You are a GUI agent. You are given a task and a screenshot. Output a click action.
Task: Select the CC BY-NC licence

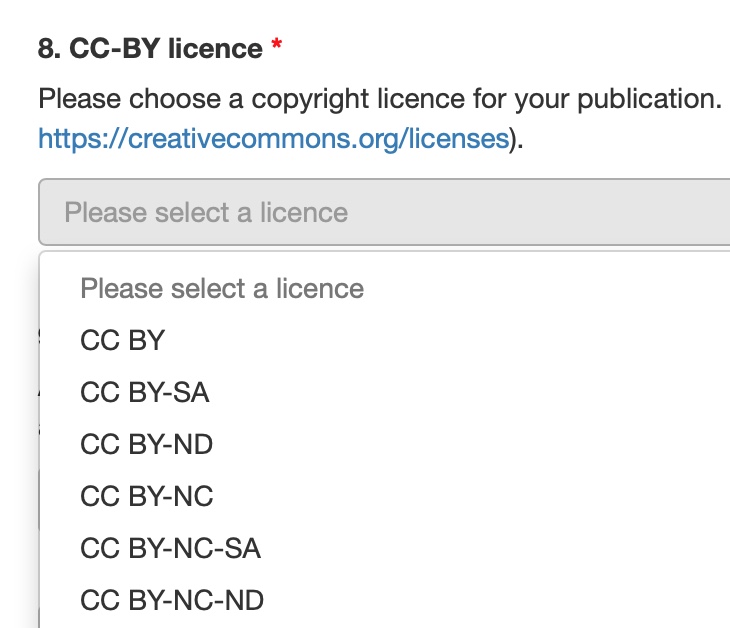click(x=147, y=497)
